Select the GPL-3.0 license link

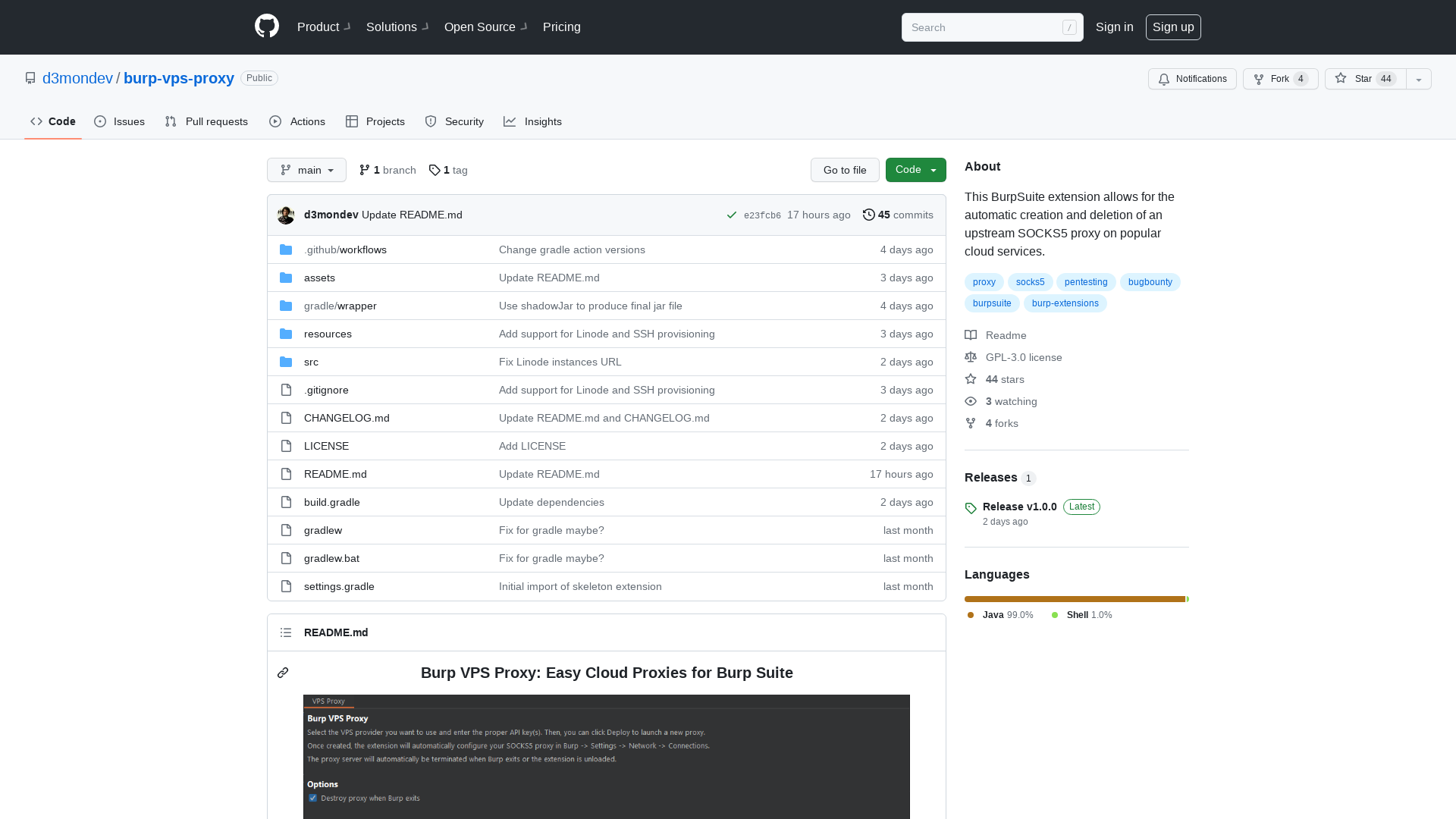[1024, 357]
